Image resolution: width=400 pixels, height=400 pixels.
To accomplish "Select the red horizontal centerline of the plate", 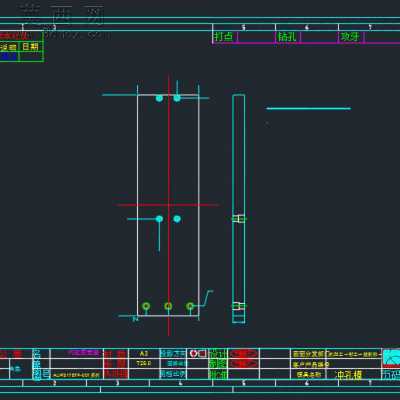I will click(x=168, y=205).
